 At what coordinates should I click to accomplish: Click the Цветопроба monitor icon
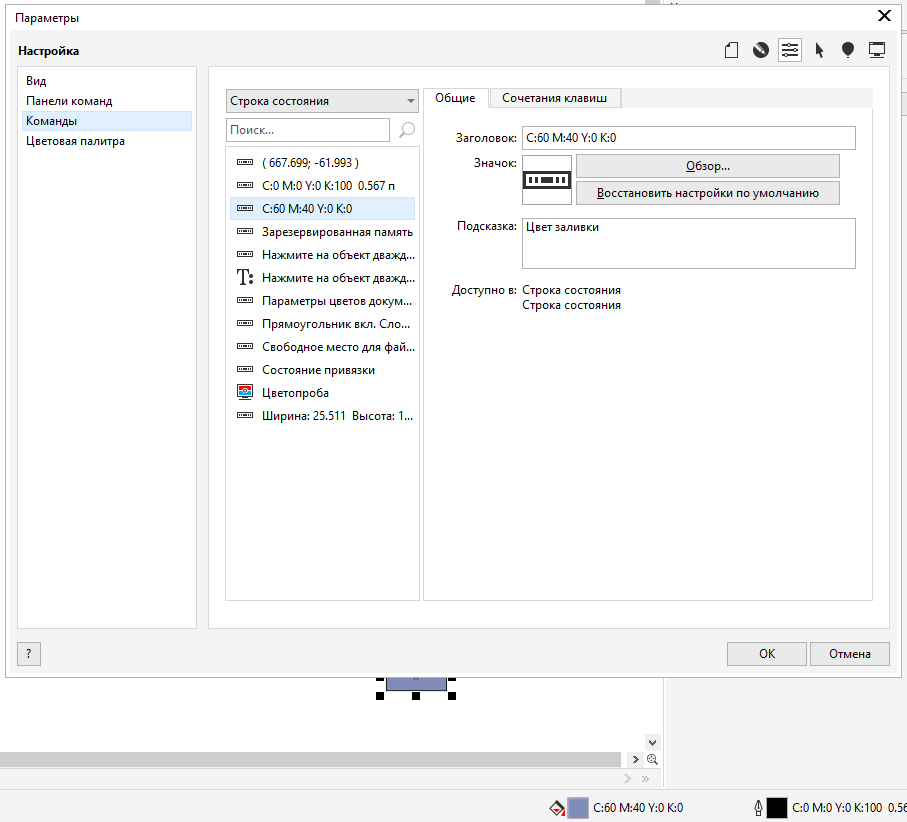point(245,392)
